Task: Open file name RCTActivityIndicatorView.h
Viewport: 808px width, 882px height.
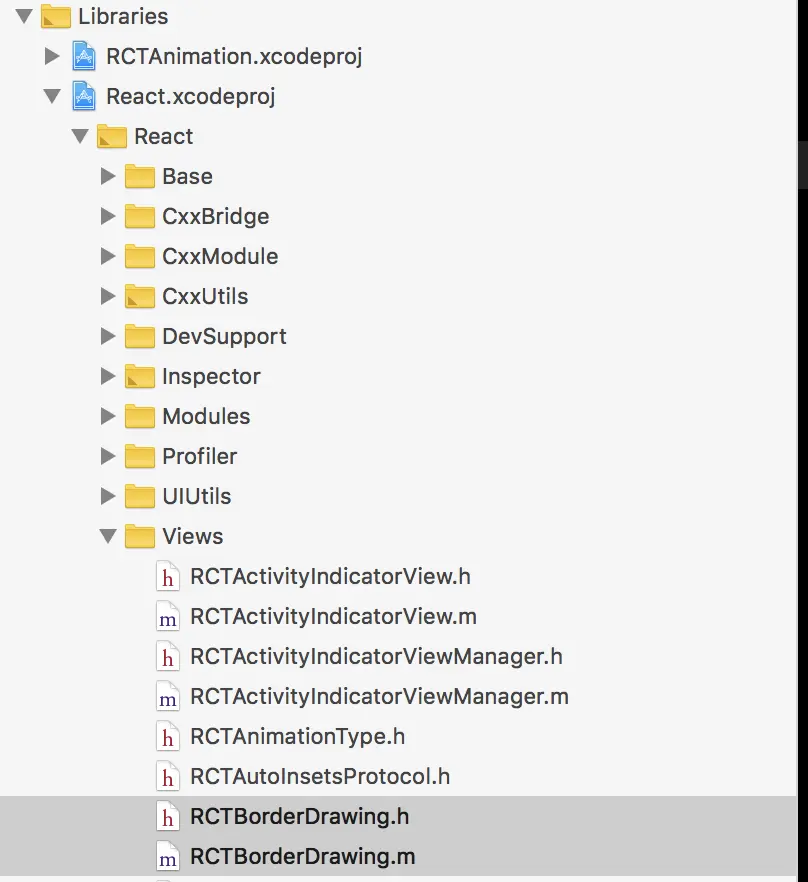Action: click(330, 577)
